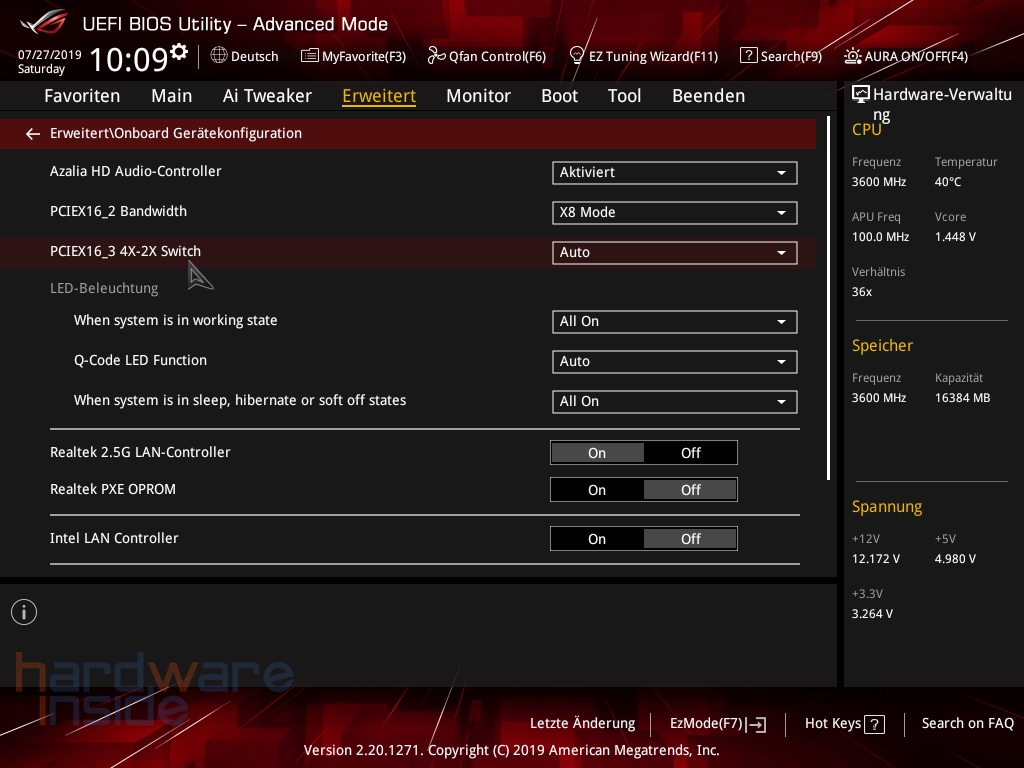The width and height of the screenshot is (1024, 768).
Task: Click the 07/27/2019 date text
Action: pos(50,55)
